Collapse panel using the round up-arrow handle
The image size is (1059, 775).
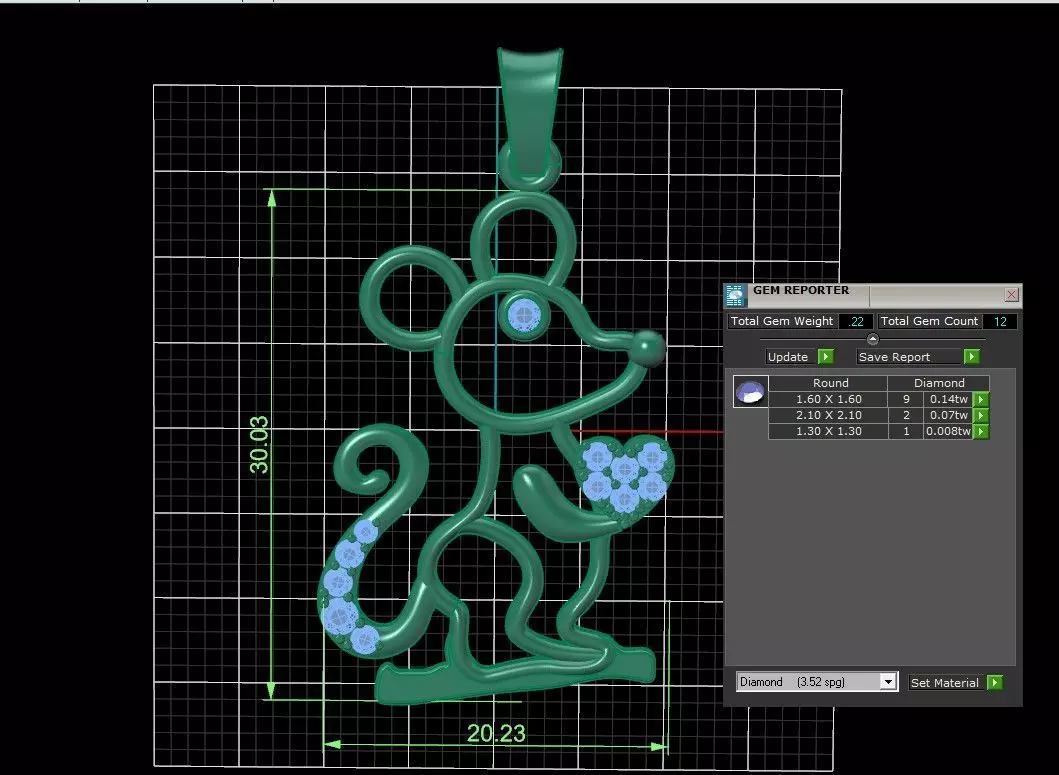[x=873, y=339]
